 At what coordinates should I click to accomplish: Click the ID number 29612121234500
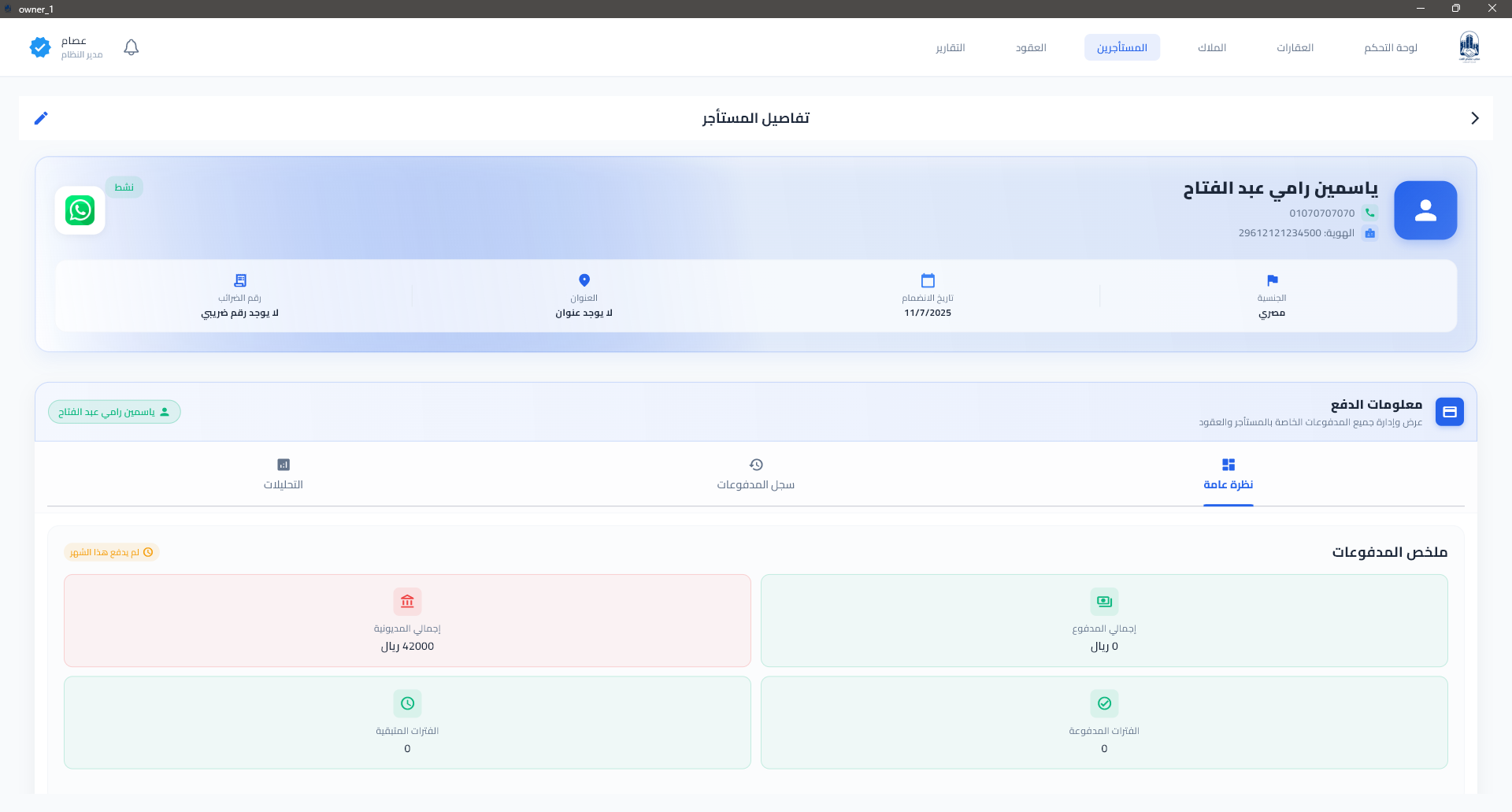coord(1280,233)
